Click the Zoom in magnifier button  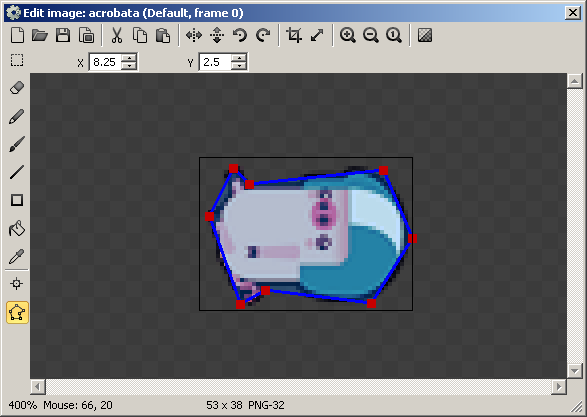348,35
